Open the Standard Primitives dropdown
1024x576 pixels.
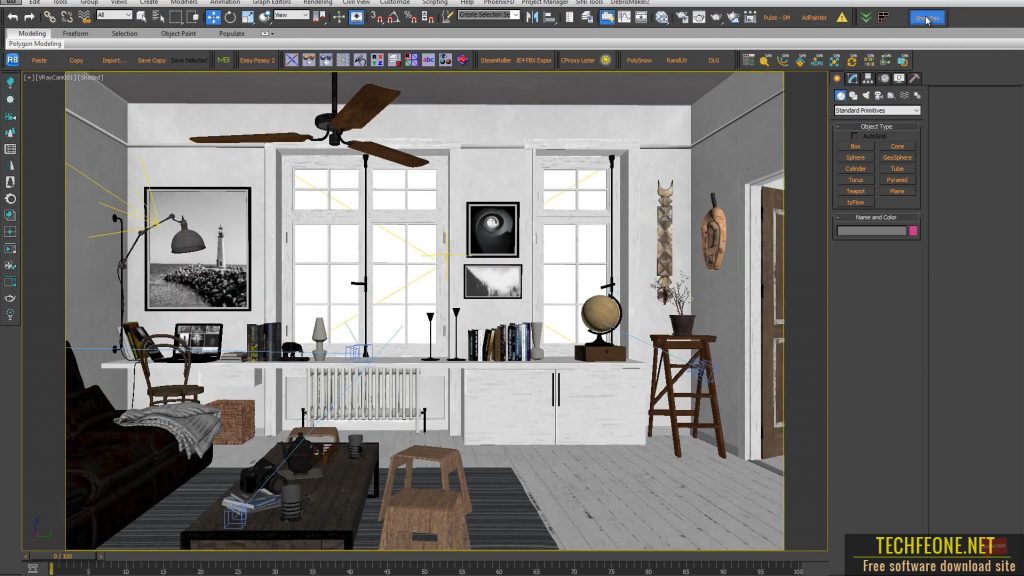point(877,110)
